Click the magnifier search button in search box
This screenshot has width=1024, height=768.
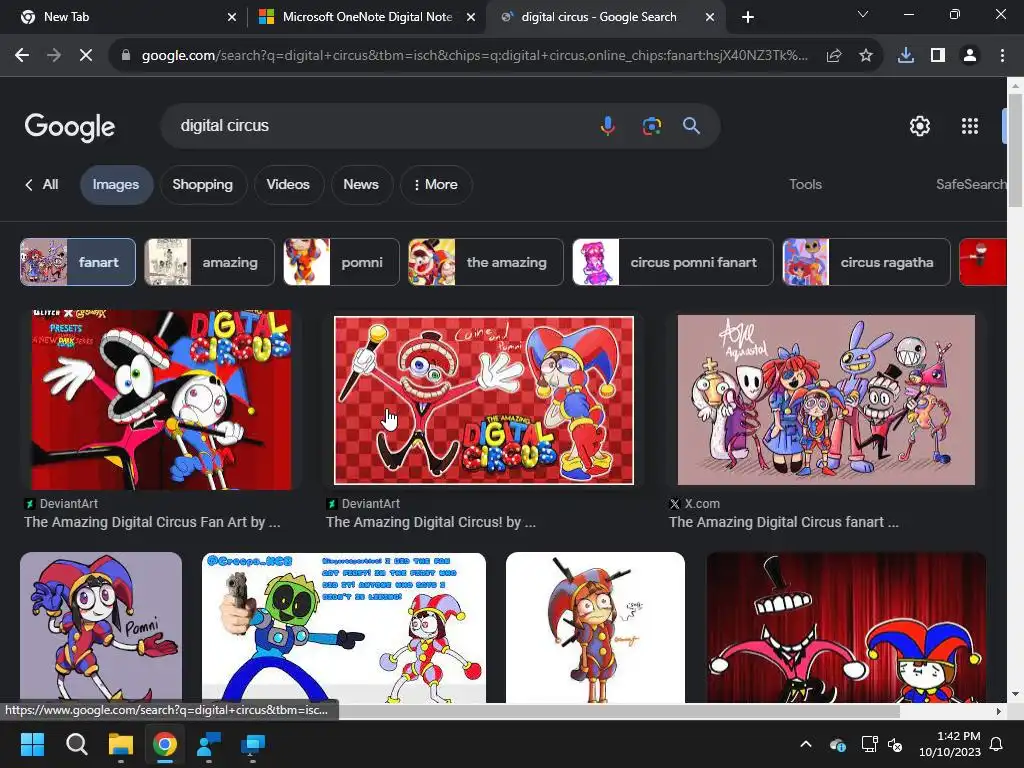[x=692, y=125]
